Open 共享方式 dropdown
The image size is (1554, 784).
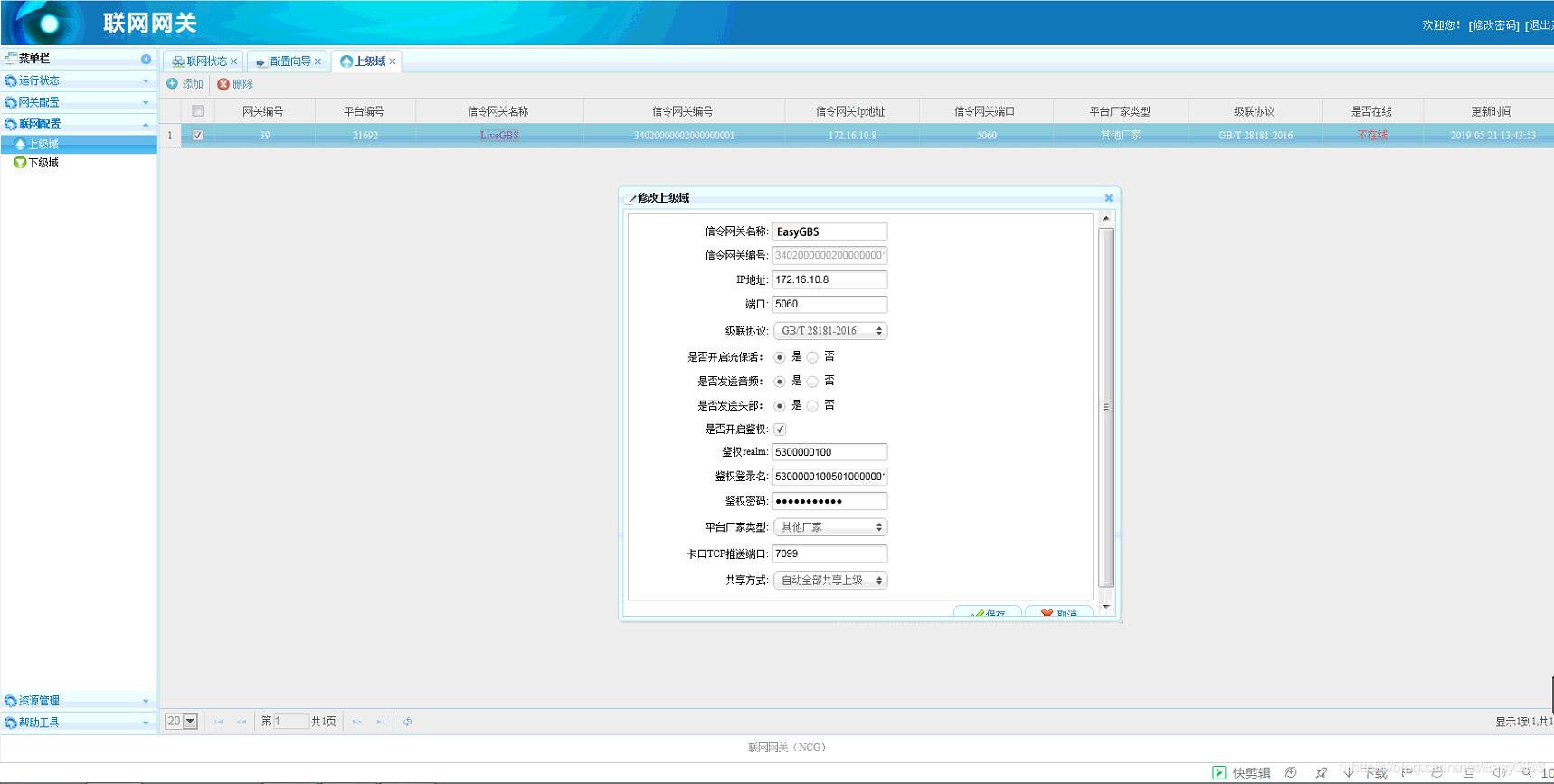[x=830, y=581]
